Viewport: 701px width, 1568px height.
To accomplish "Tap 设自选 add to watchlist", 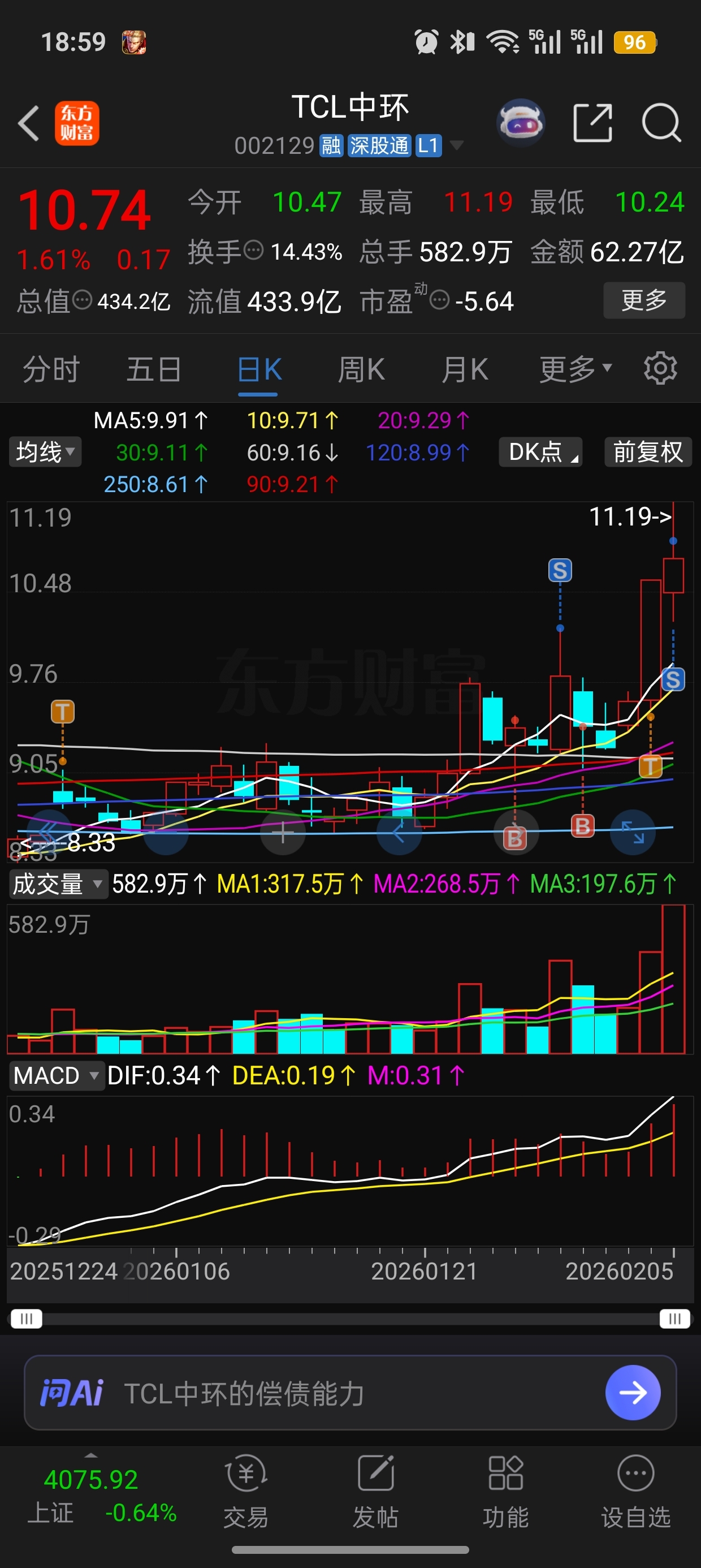I will [636, 1491].
